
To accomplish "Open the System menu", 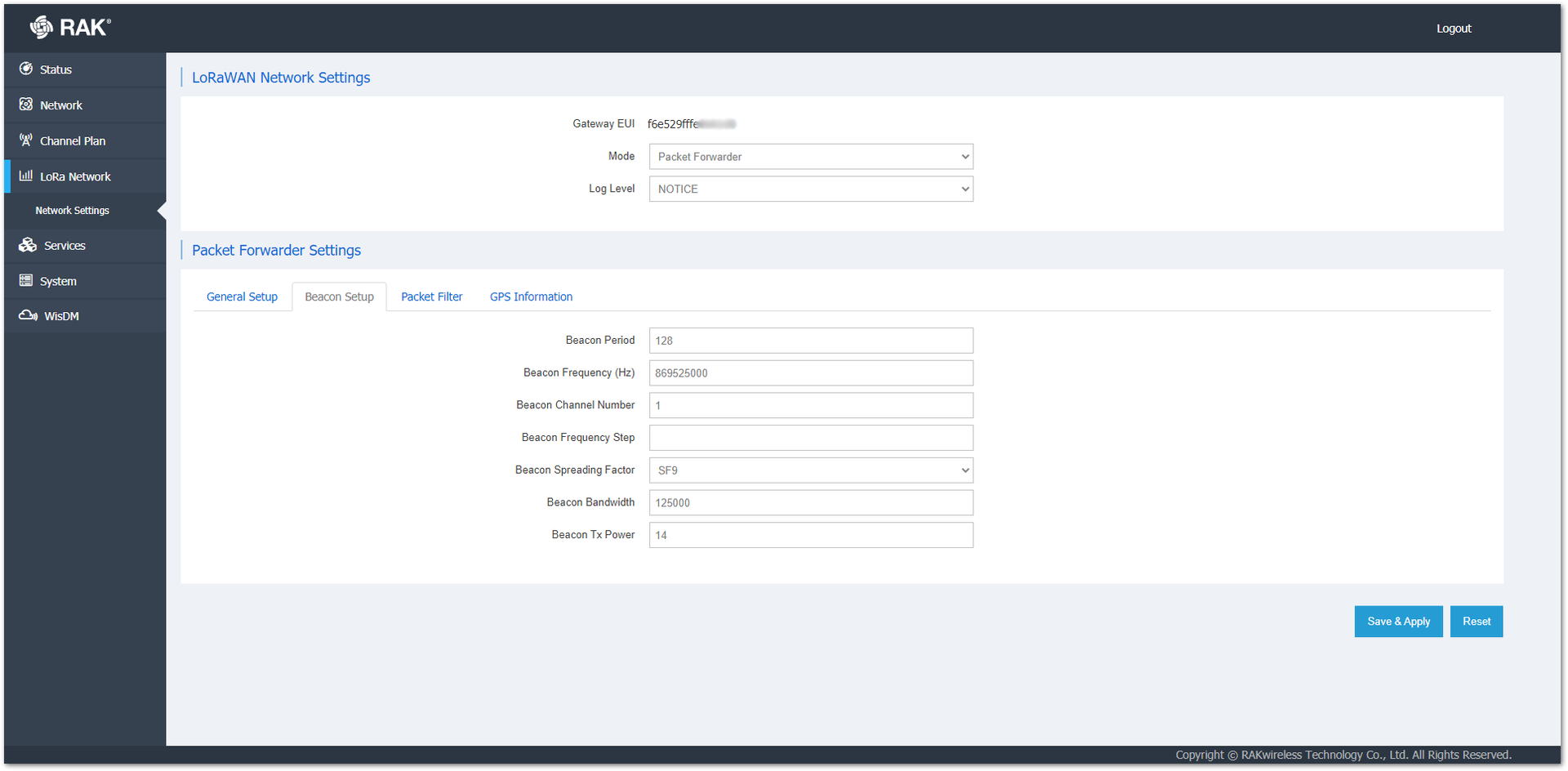I will click(x=85, y=281).
